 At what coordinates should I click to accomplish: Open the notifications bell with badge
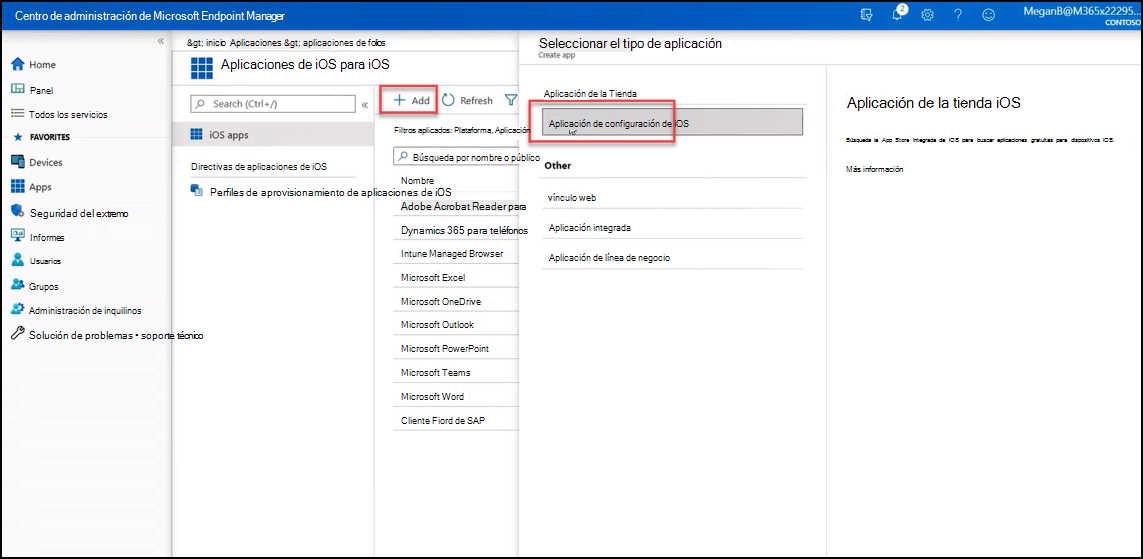coord(898,14)
